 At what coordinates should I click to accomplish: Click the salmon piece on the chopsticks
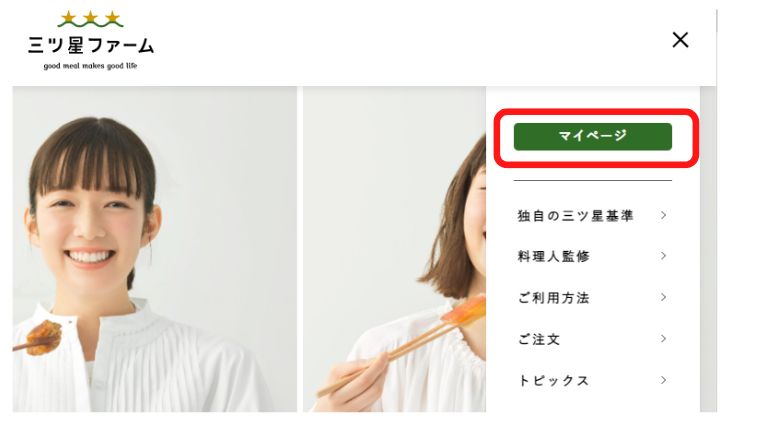pos(463,310)
